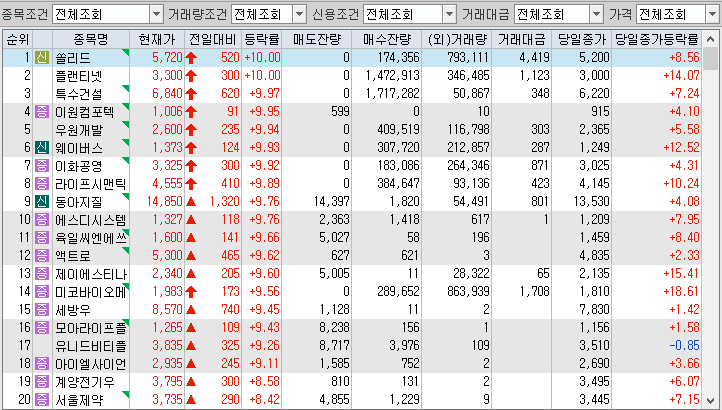Click 매수잔량 value 1,717,282
Image resolution: width=722 pixels, height=410 pixels.
393,94
